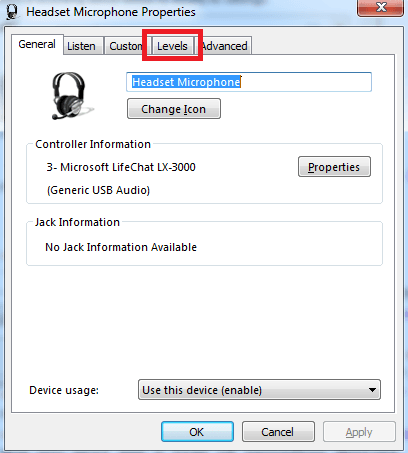Click the Change Icon button
The image size is (408, 453).
click(174, 109)
